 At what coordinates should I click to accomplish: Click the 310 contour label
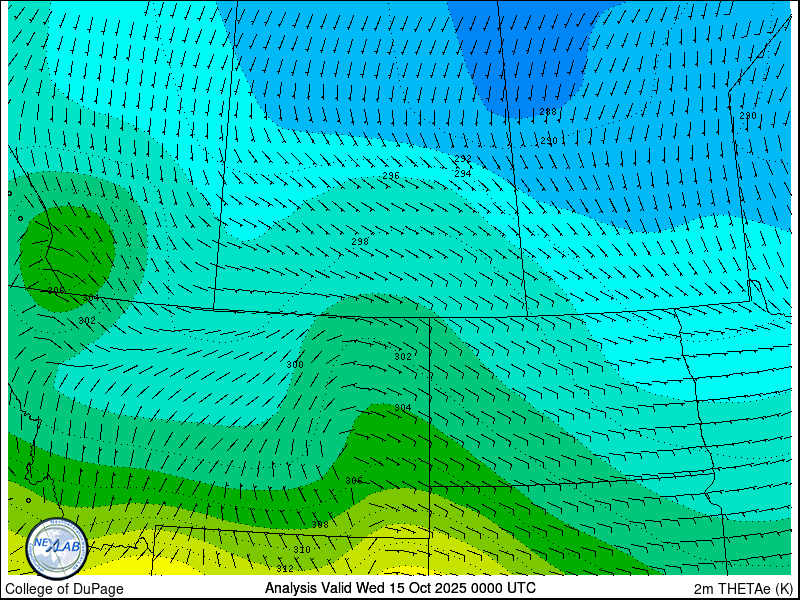pos(302,549)
